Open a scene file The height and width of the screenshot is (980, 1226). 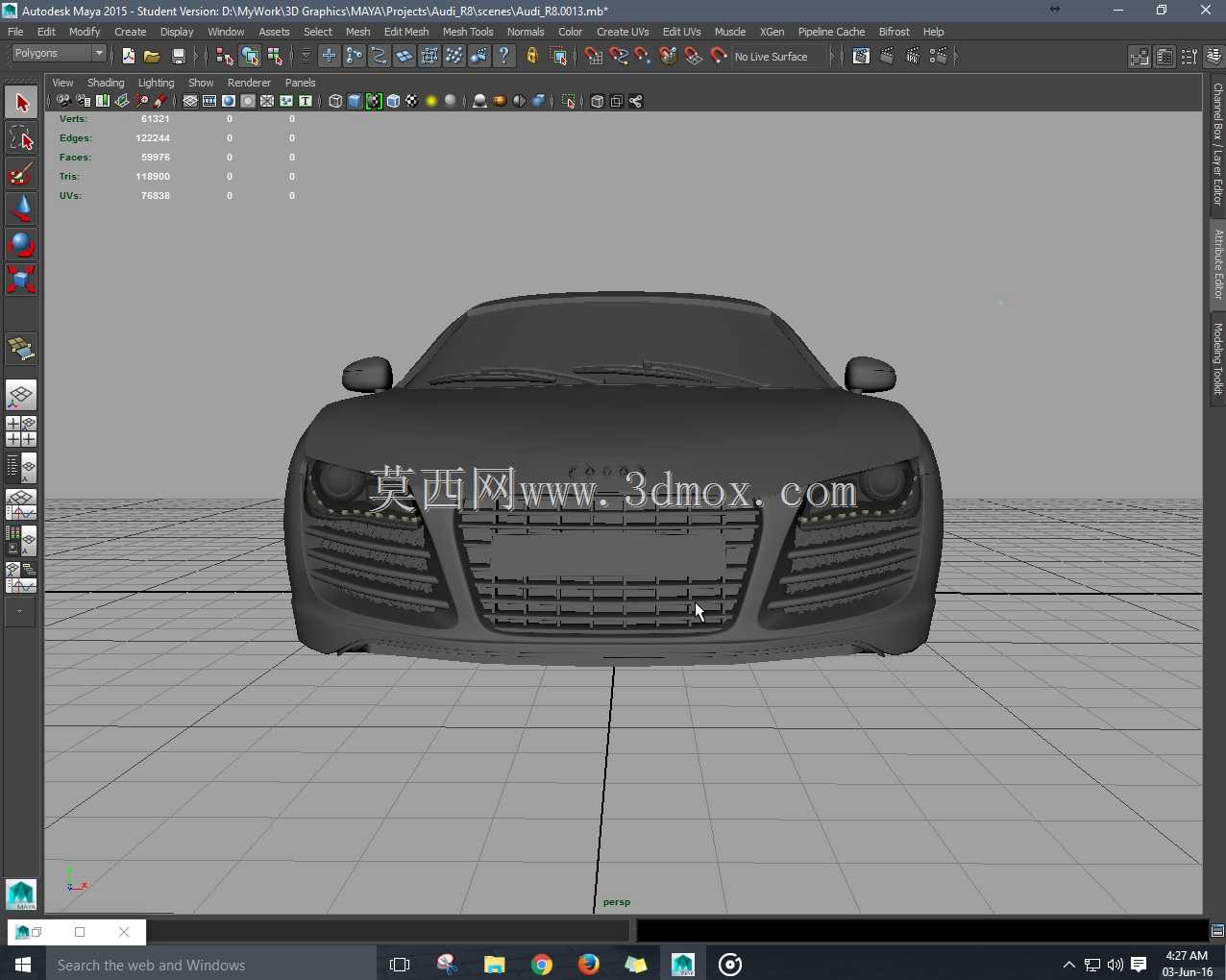coord(152,57)
